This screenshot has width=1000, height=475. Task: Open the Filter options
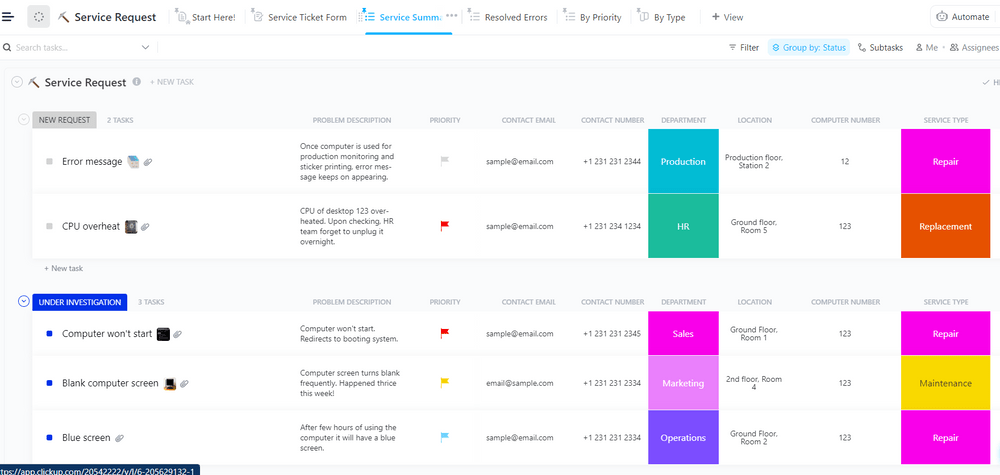pos(743,47)
